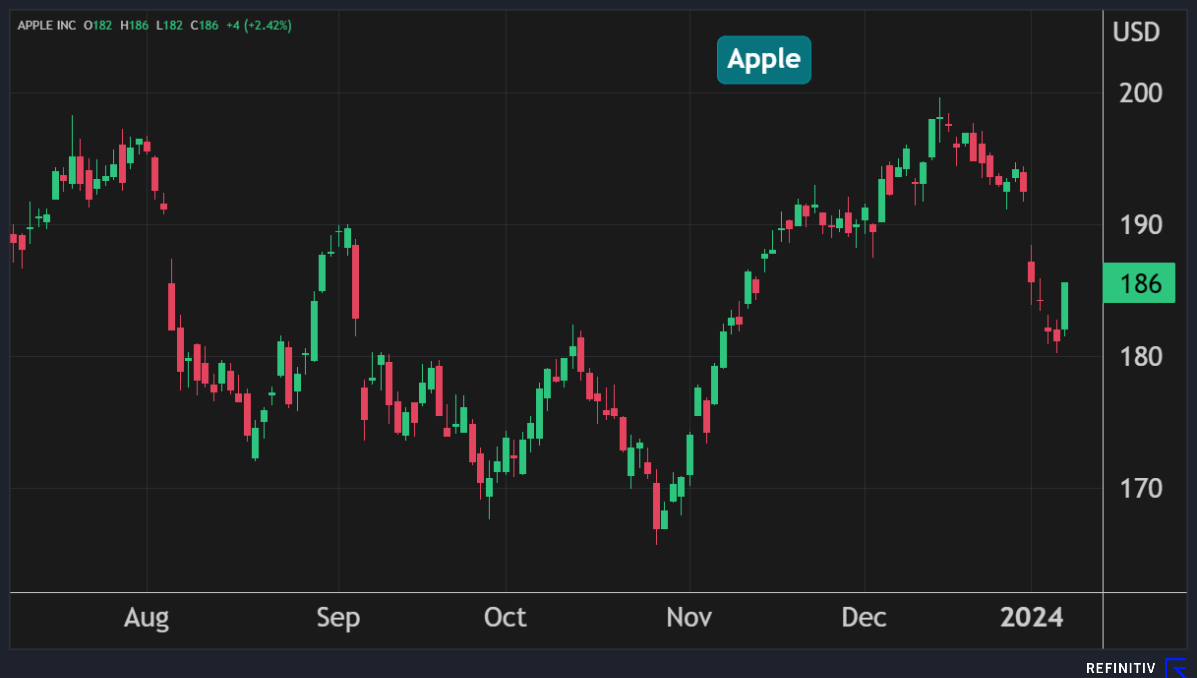Click the Refinitiv logo icon
This screenshot has height=678, width=1197.
[1176, 667]
